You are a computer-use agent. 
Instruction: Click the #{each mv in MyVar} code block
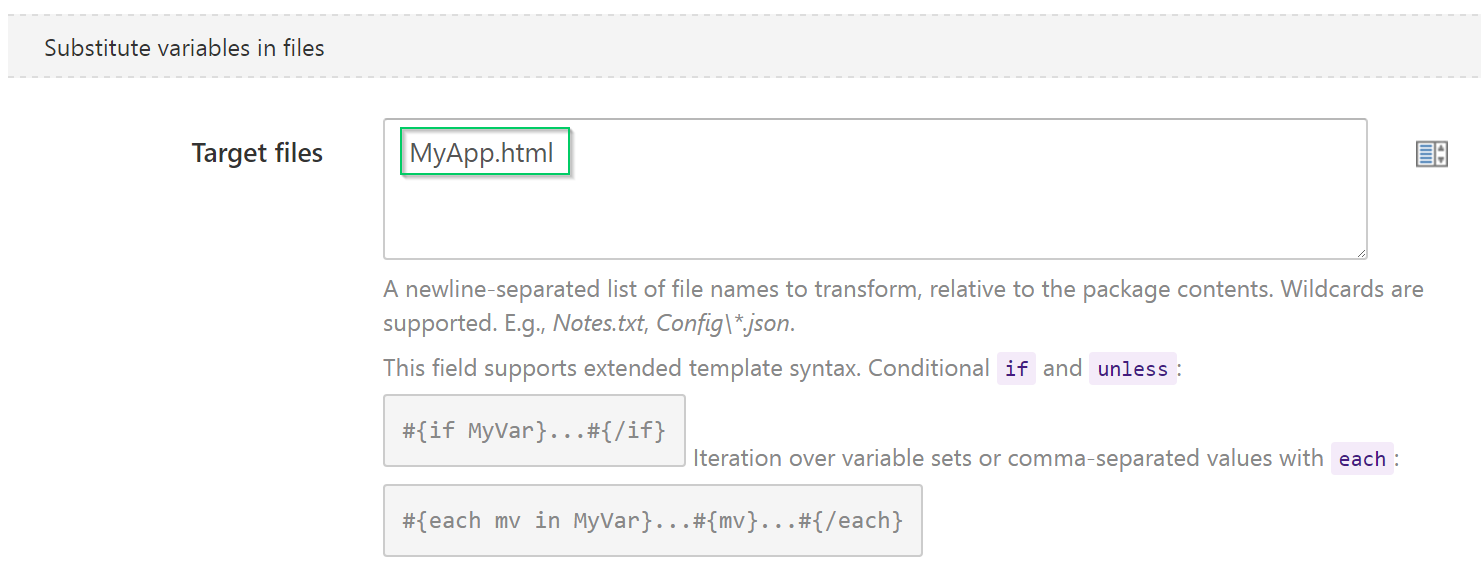click(652, 521)
